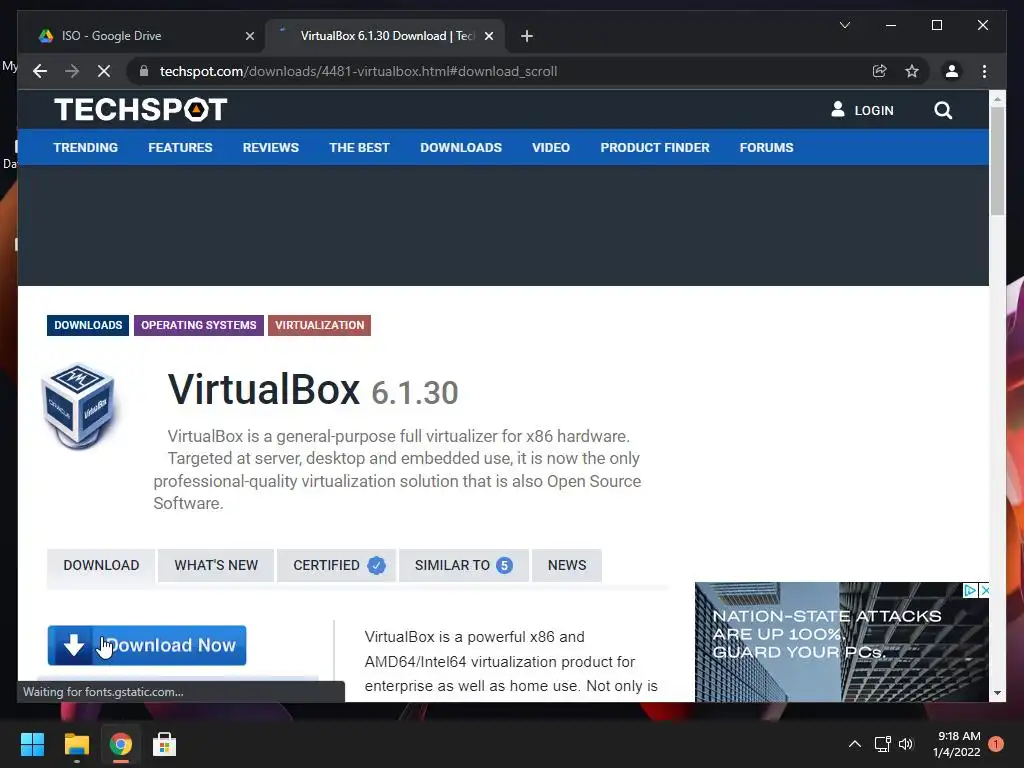Open a new tab with plus button
Image resolution: width=1024 pixels, height=768 pixels.
[527, 36]
